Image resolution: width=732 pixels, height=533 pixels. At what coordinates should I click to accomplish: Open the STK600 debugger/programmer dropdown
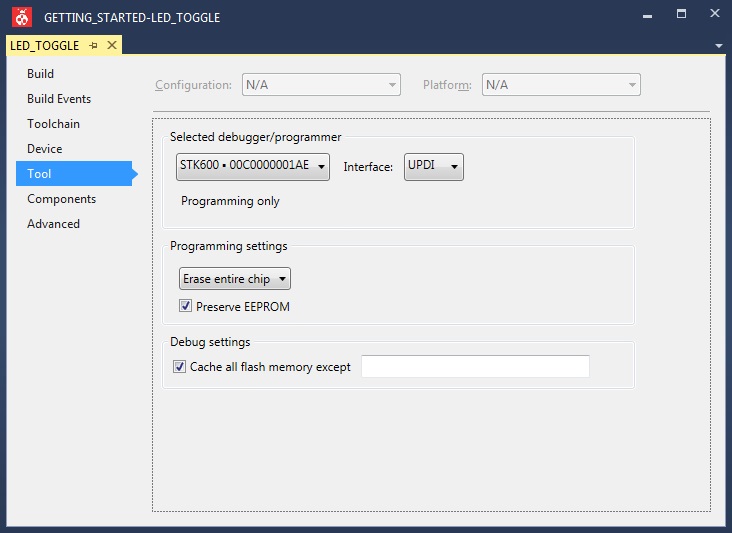(x=253, y=167)
